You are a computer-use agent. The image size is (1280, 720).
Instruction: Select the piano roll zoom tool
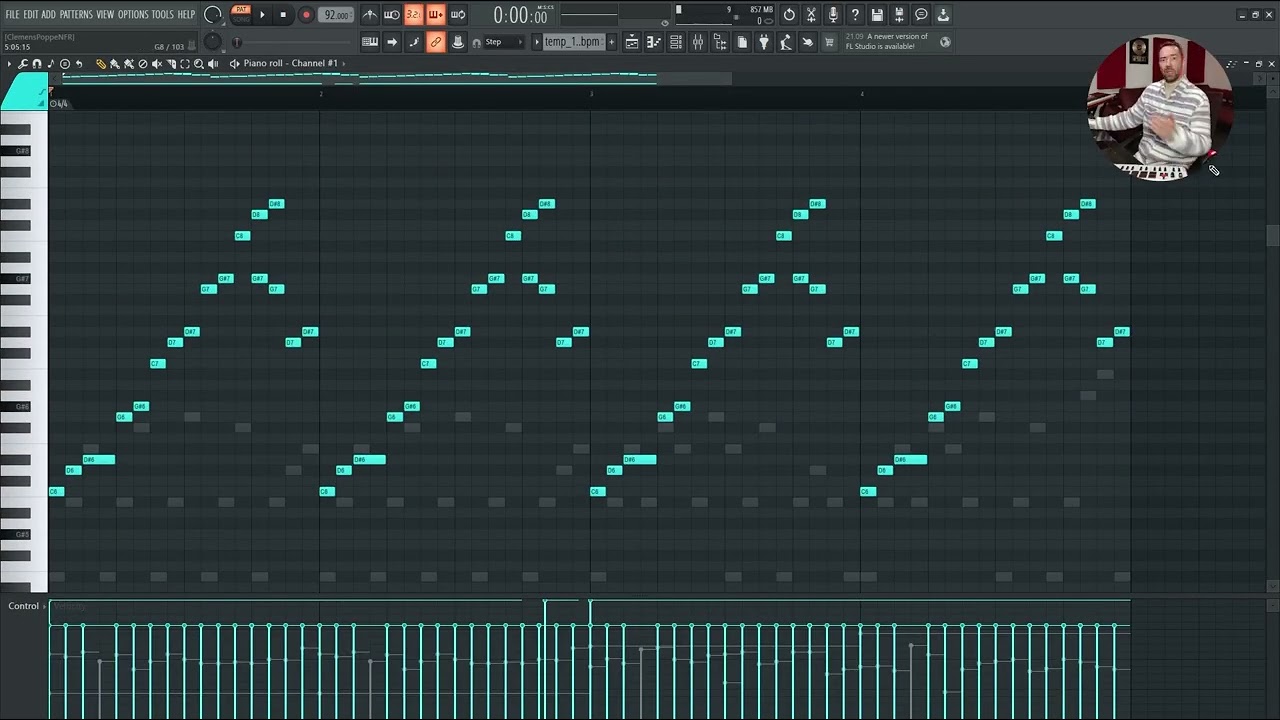(199, 64)
